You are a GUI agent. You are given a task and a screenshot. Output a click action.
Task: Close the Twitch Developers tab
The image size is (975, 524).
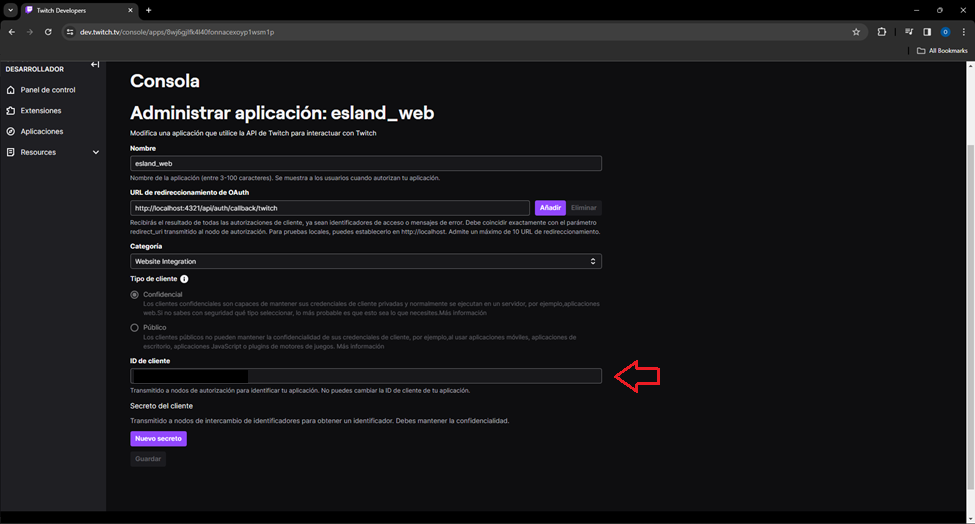(x=130, y=11)
